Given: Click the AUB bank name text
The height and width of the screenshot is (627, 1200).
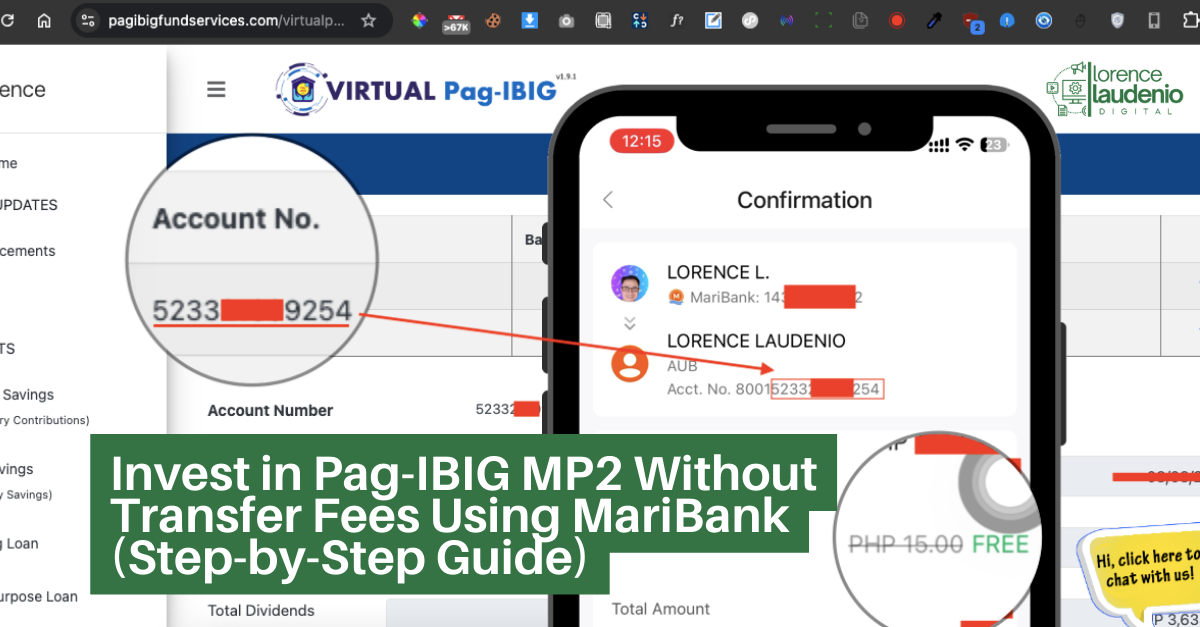Looking at the screenshot, I should pyautogui.click(x=682, y=366).
